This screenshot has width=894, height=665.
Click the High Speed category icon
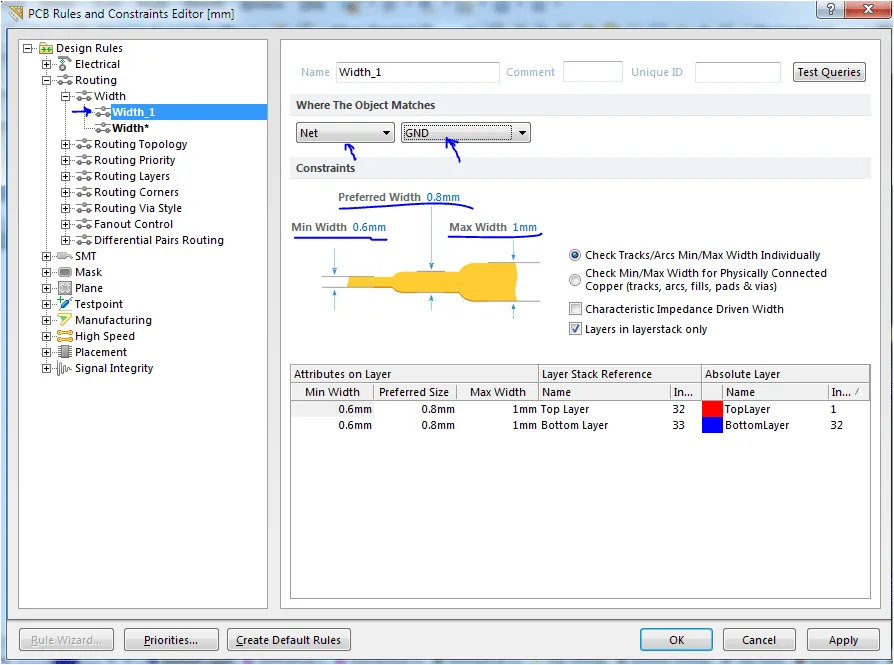(64, 336)
